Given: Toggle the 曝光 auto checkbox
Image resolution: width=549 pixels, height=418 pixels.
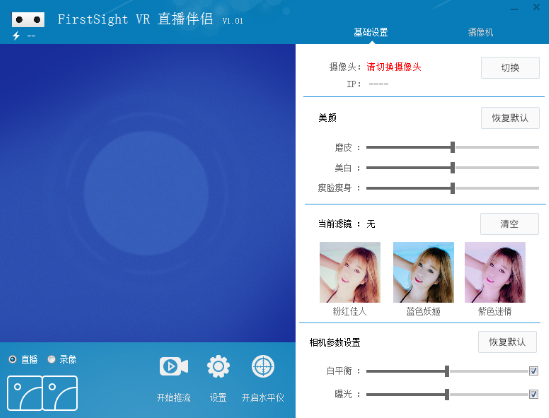Looking at the screenshot, I should (533, 394).
